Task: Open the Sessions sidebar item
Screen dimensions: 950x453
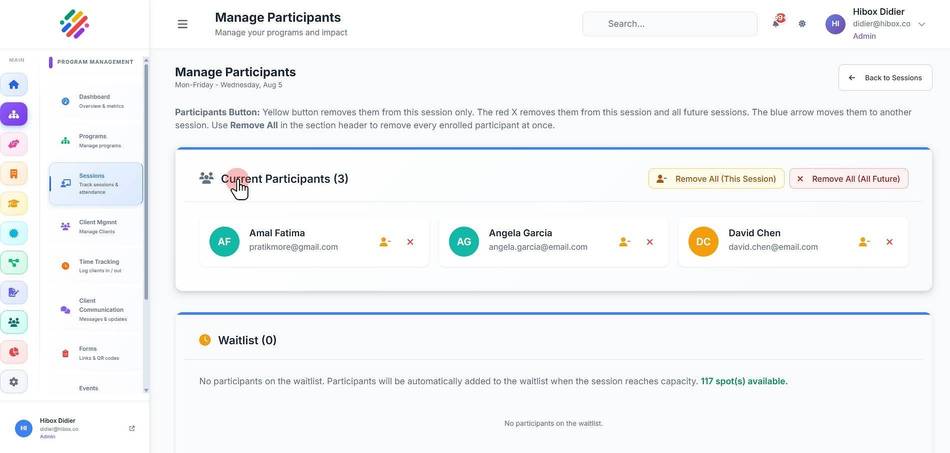Action: (96, 184)
